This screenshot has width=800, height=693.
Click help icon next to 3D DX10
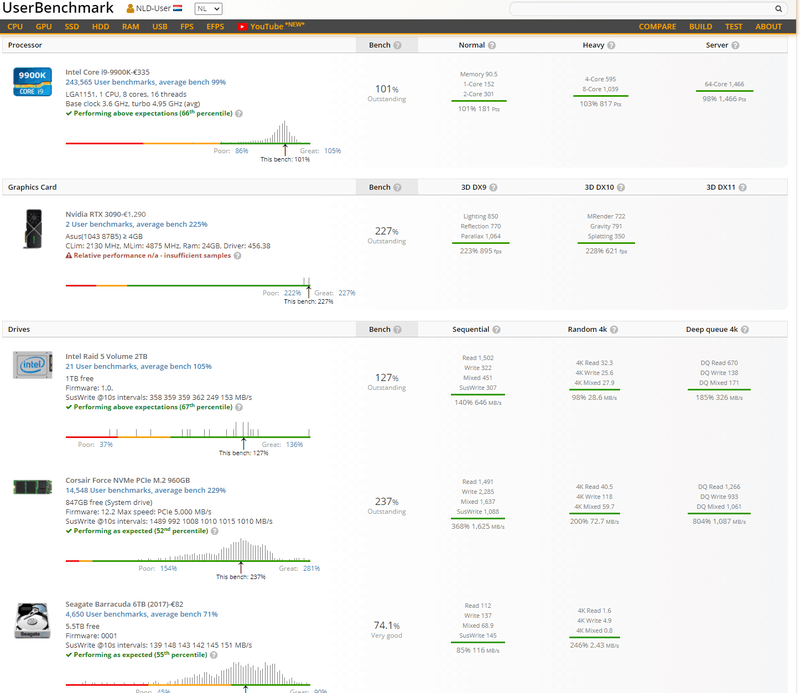[x=621, y=187]
